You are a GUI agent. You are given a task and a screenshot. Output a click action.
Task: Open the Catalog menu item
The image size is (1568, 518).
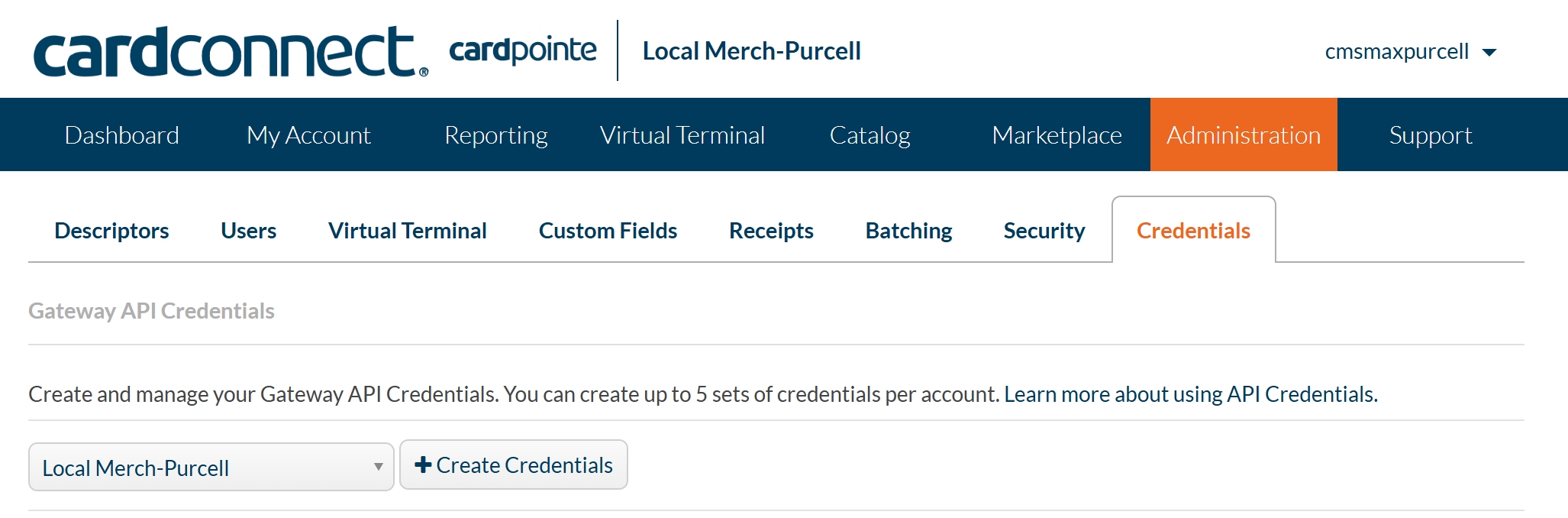[869, 135]
